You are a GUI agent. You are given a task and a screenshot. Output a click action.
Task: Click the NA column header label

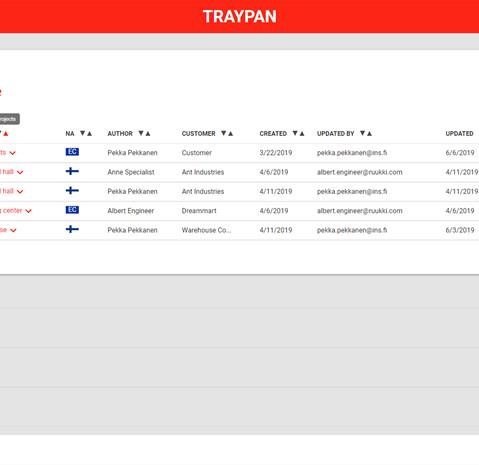coord(70,134)
